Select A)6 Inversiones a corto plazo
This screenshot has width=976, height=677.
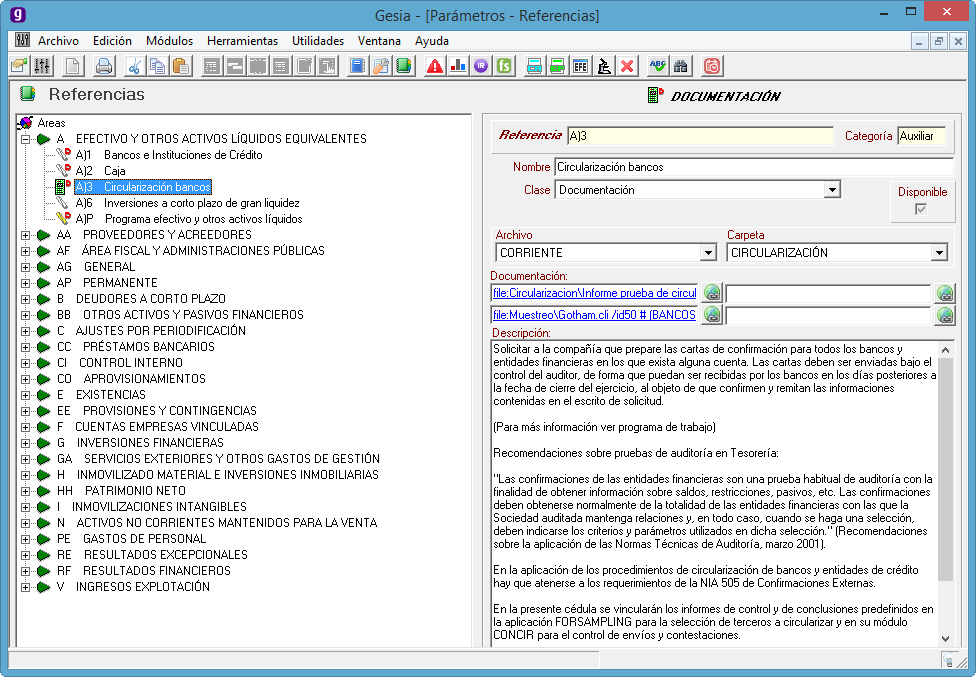click(187, 203)
